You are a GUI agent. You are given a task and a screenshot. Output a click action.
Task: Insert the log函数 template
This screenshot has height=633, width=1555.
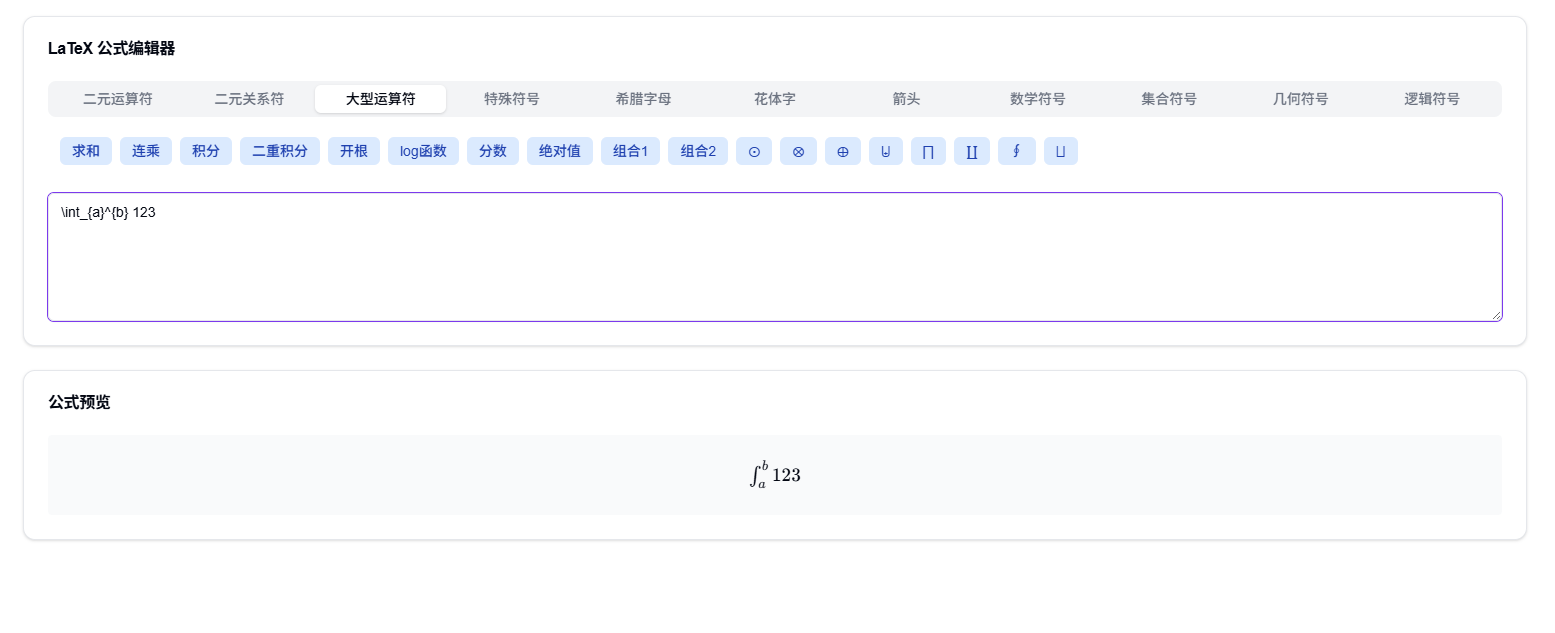click(x=423, y=151)
